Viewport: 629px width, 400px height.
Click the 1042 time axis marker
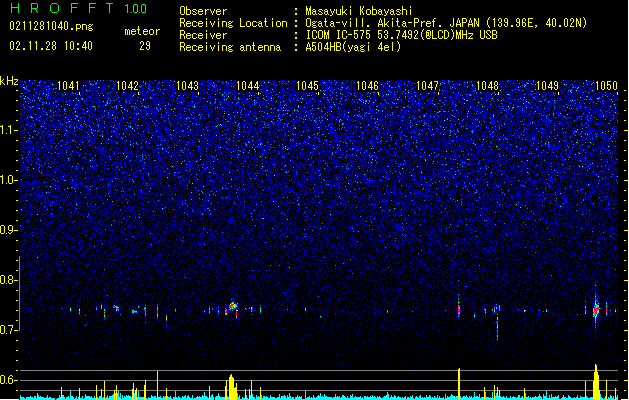pos(127,86)
